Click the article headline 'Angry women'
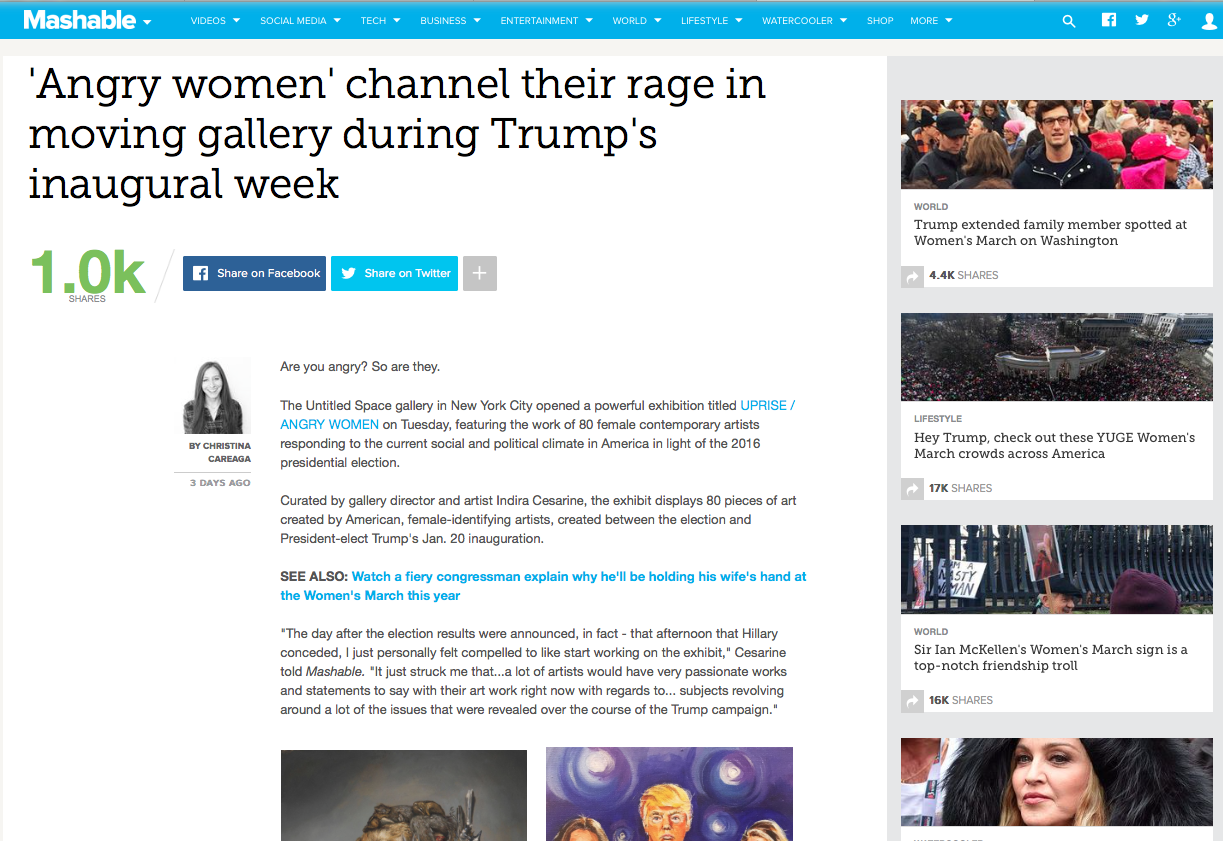This screenshot has width=1223, height=841. [x=397, y=134]
